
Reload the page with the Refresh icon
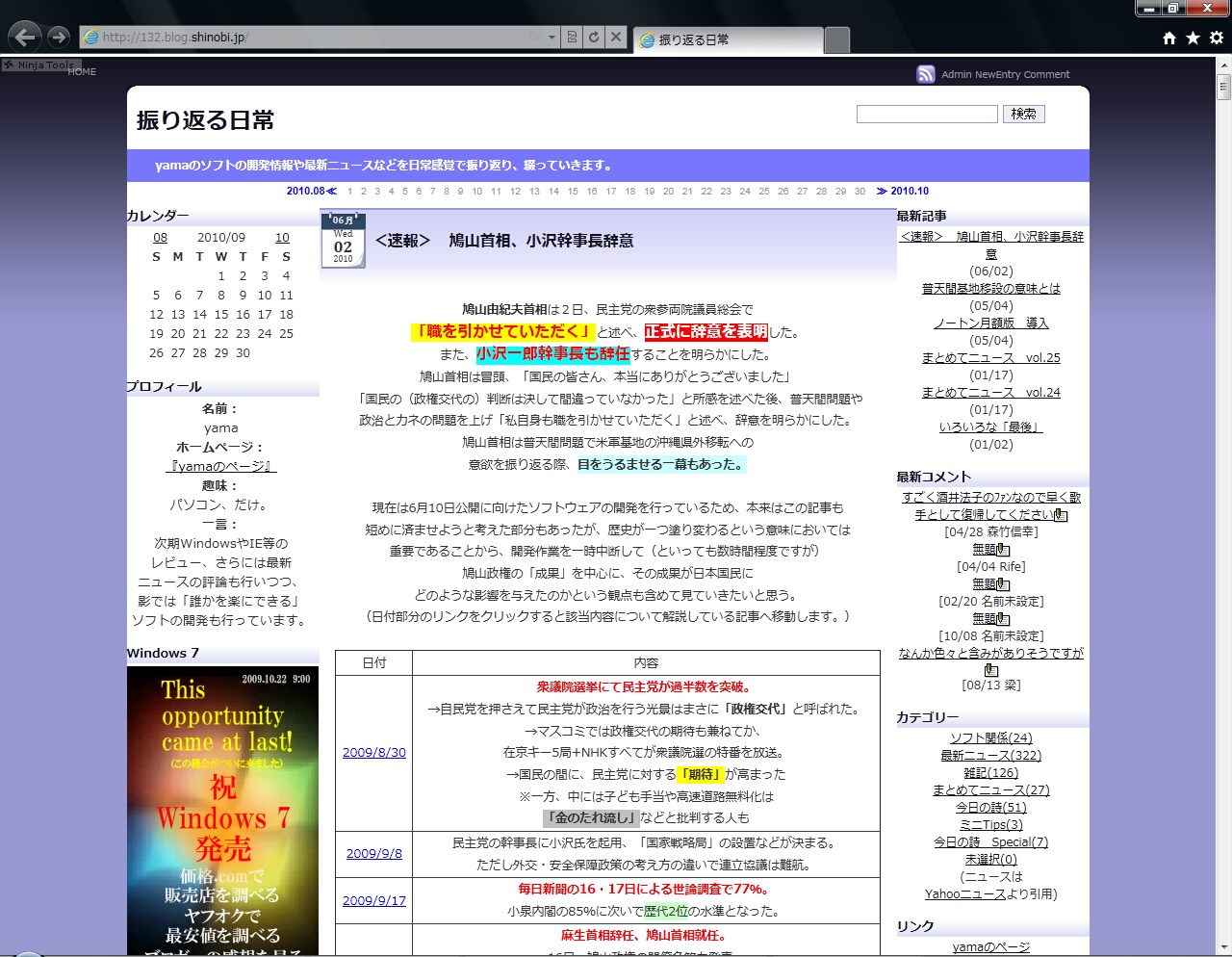click(594, 37)
